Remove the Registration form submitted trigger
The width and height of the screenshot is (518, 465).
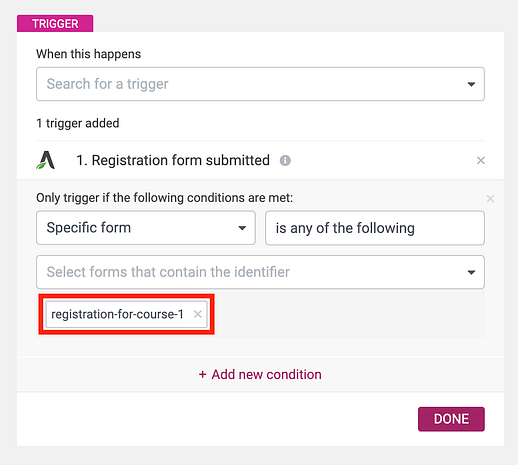[x=481, y=161]
